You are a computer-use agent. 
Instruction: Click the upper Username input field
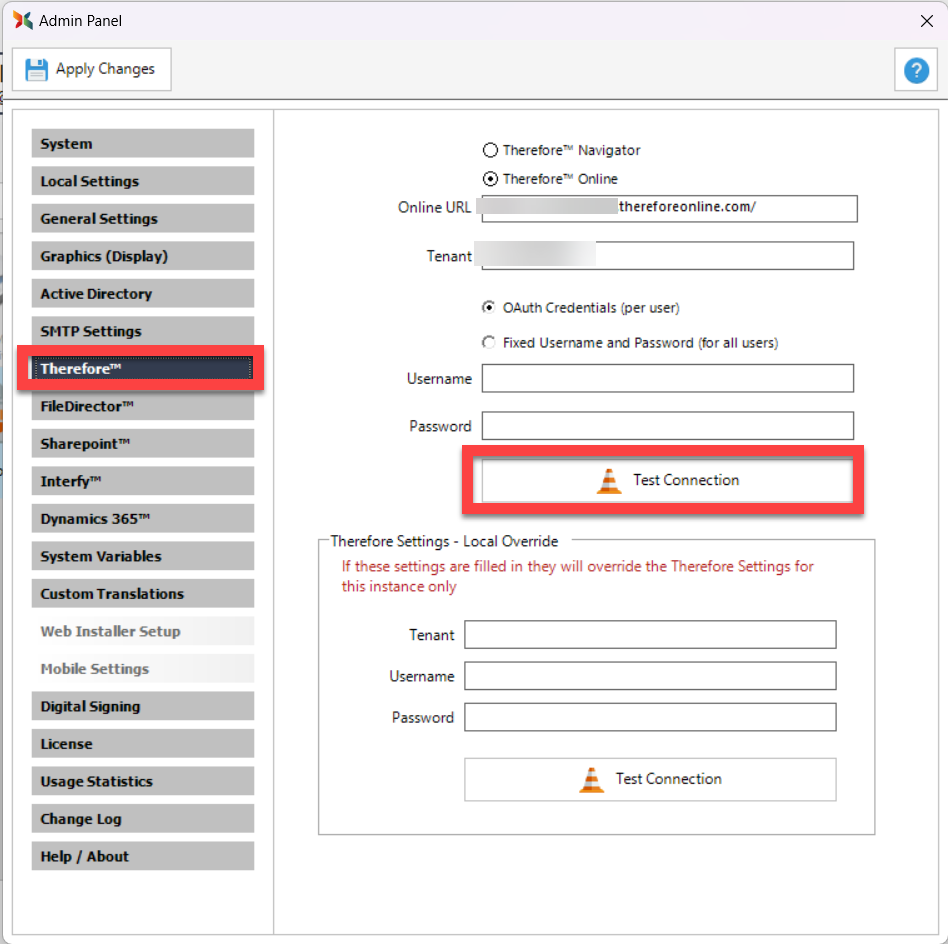(x=667, y=378)
